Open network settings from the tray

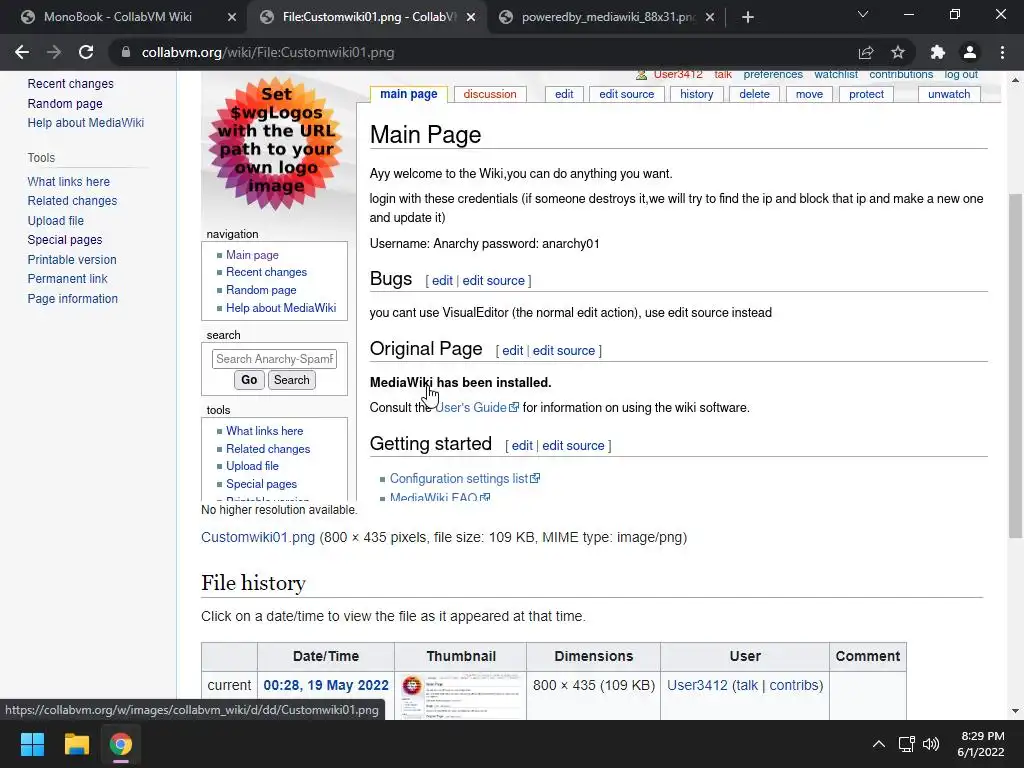[x=906, y=744]
